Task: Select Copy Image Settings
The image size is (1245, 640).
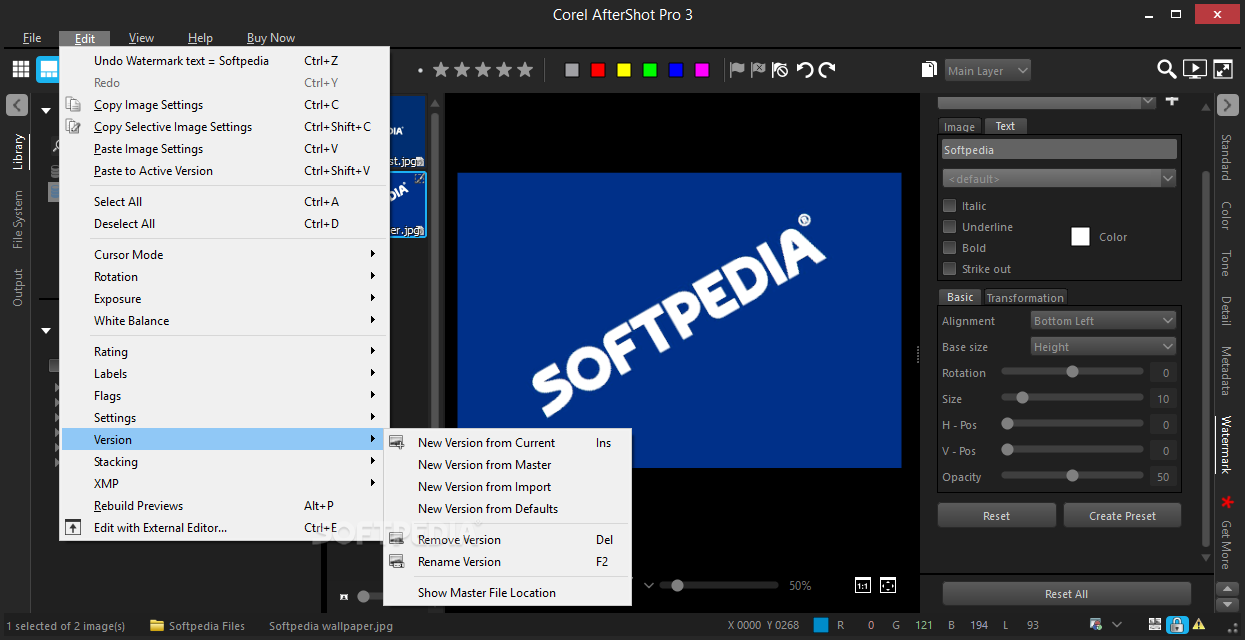Action: (225, 105)
